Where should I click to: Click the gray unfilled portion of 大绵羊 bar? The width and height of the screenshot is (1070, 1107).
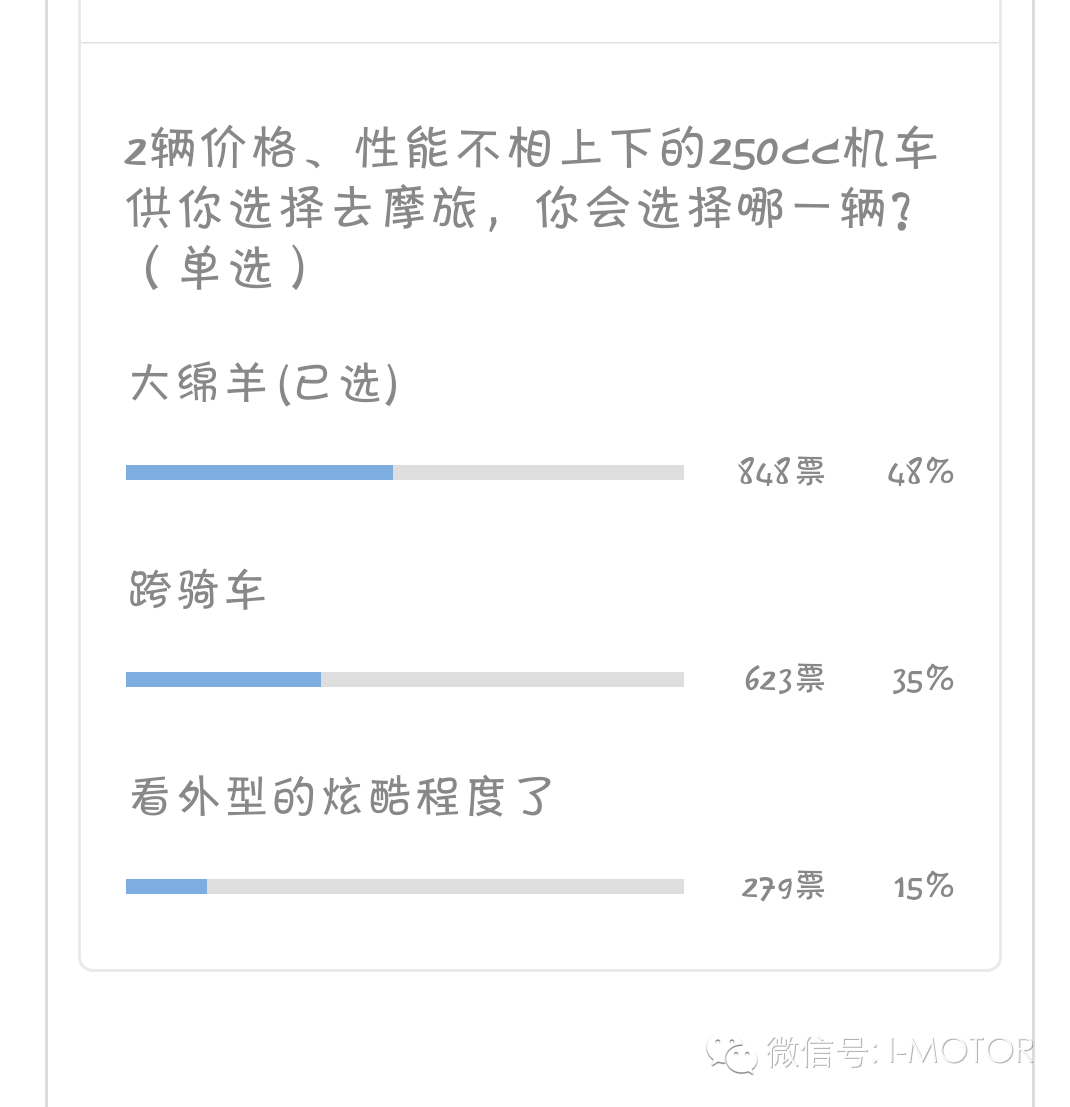pos(539,472)
